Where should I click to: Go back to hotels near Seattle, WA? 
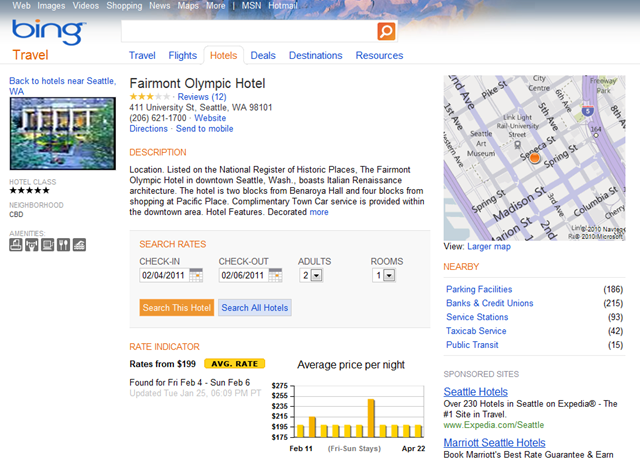coord(62,86)
